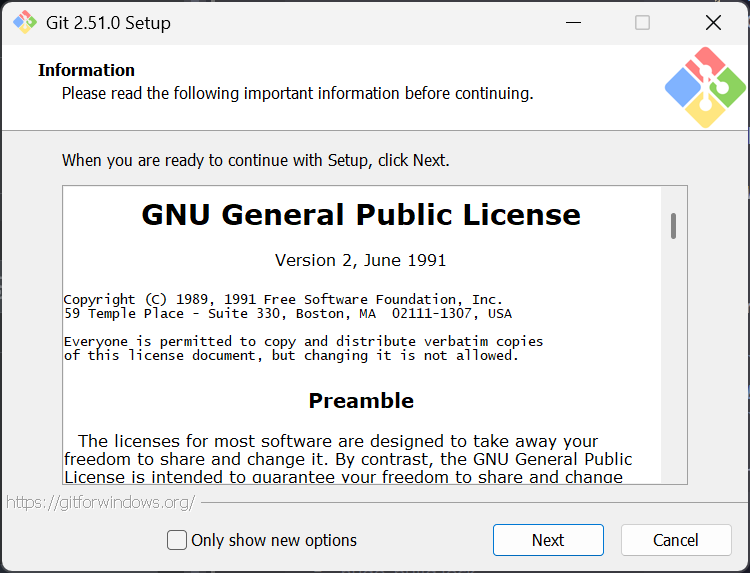The image size is (750, 573).
Task: Open the gitforwindows.org link
Action: click(x=100, y=502)
